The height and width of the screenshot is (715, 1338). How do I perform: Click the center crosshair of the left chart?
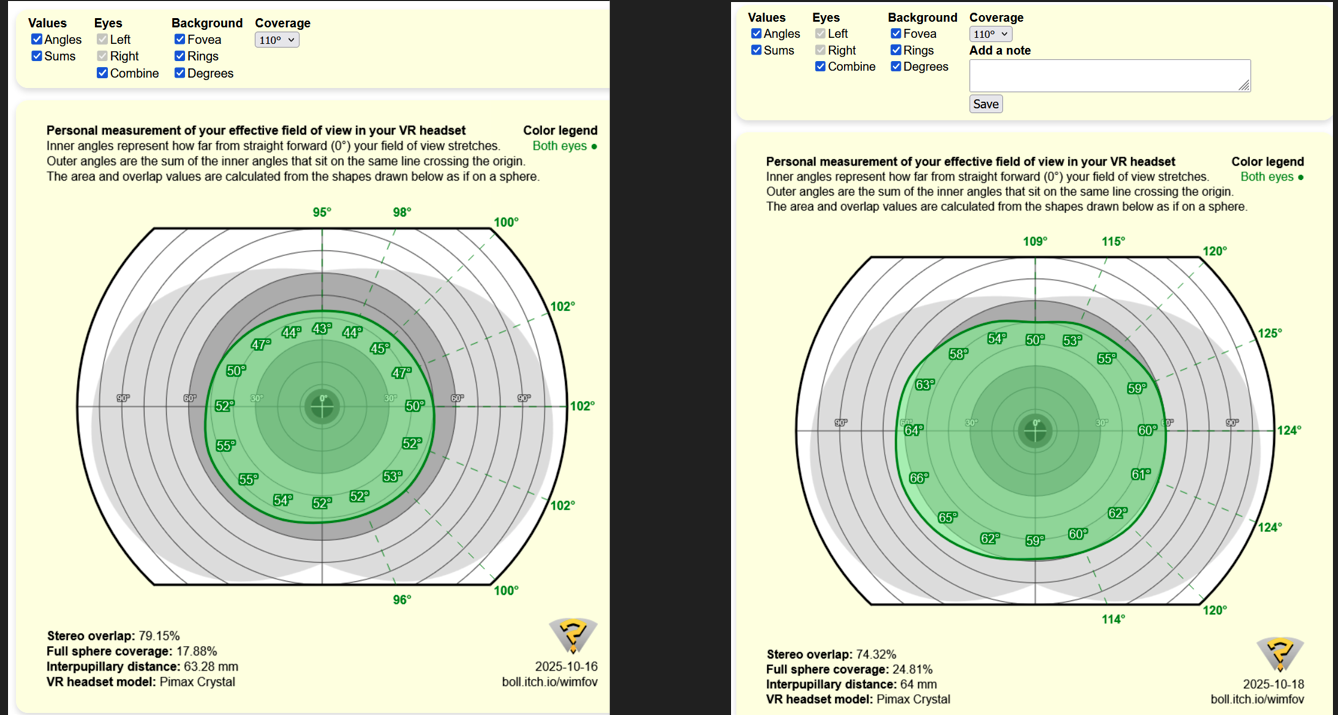click(x=322, y=406)
